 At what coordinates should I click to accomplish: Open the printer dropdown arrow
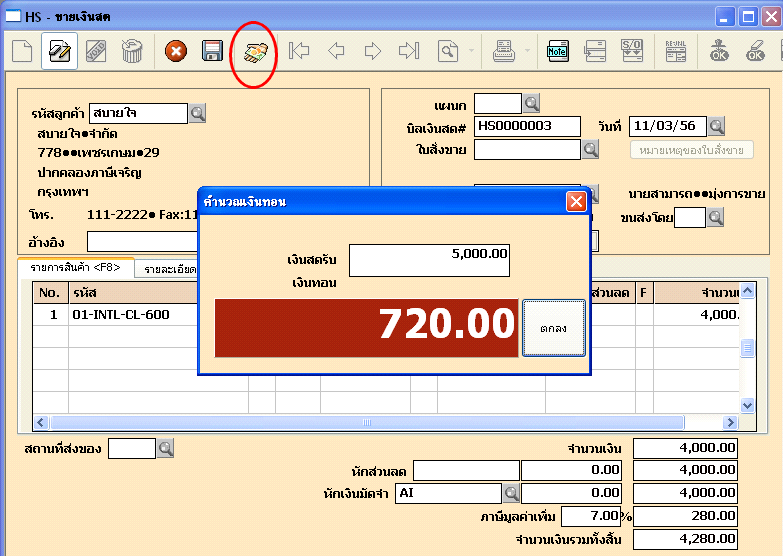tap(526, 51)
